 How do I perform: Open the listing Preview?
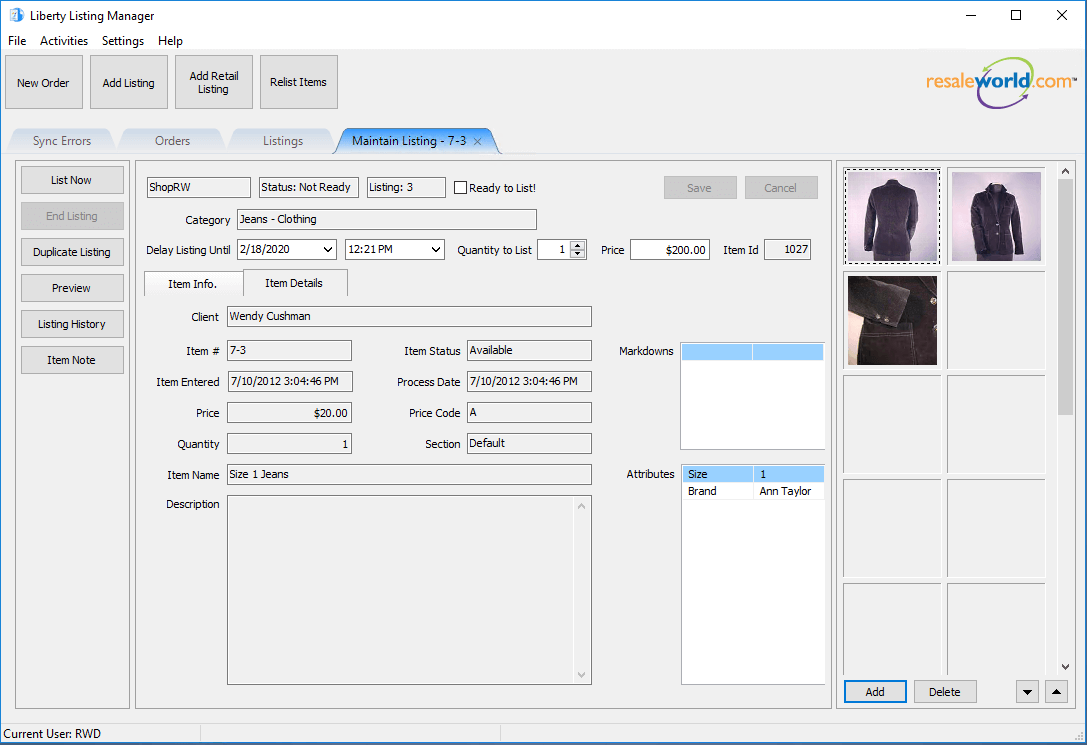click(72, 288)
